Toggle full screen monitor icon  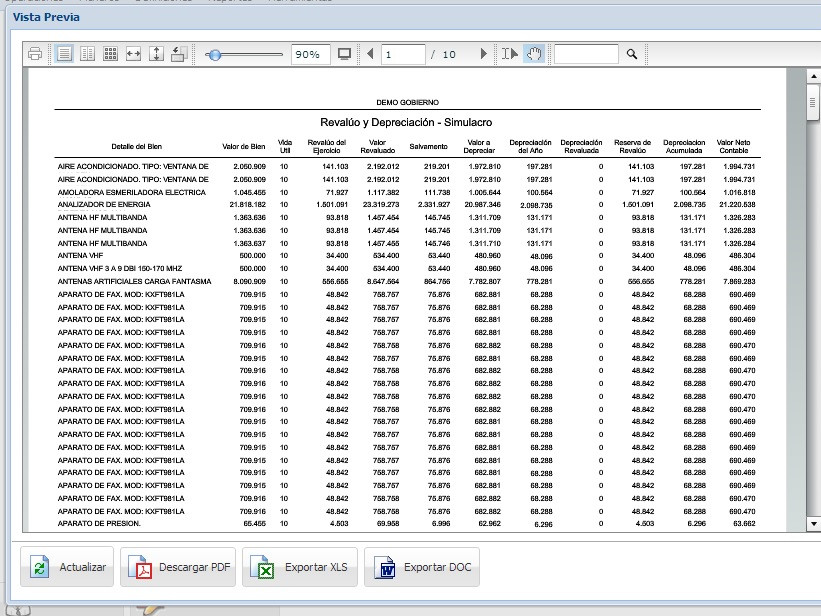pos(344,54)
